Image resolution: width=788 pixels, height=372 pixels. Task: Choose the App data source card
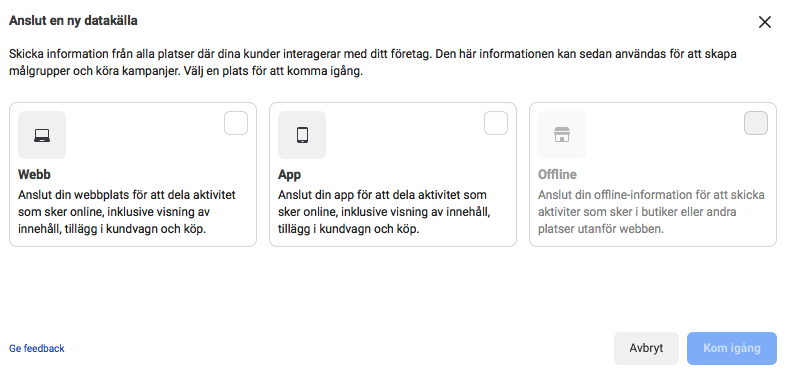tap(392, 174)
